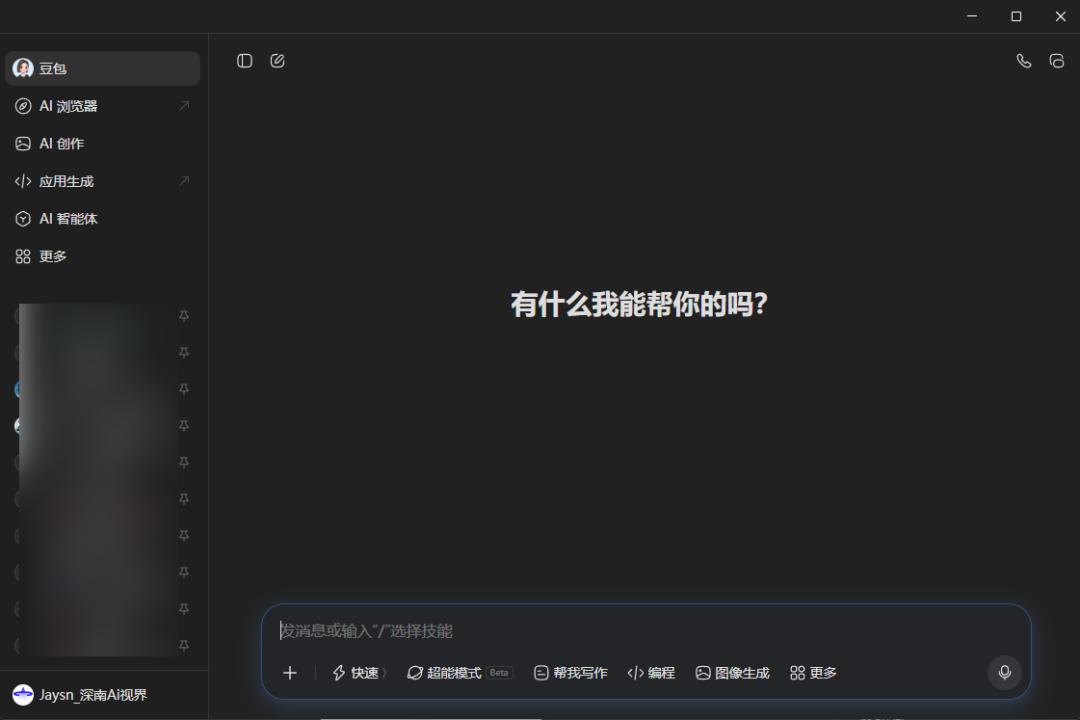Start a voice call with 豆包
Image resolution: width=1080 pixels, height=720 pixels.
[1023, 61]
